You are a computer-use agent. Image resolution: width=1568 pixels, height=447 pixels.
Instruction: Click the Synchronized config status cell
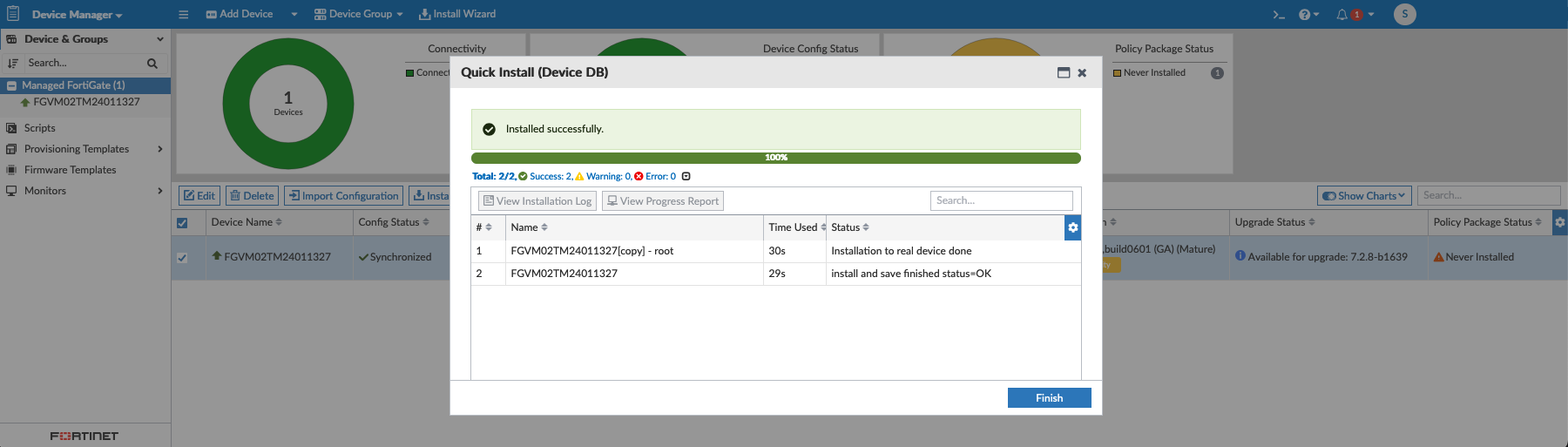tap(401, 257)
